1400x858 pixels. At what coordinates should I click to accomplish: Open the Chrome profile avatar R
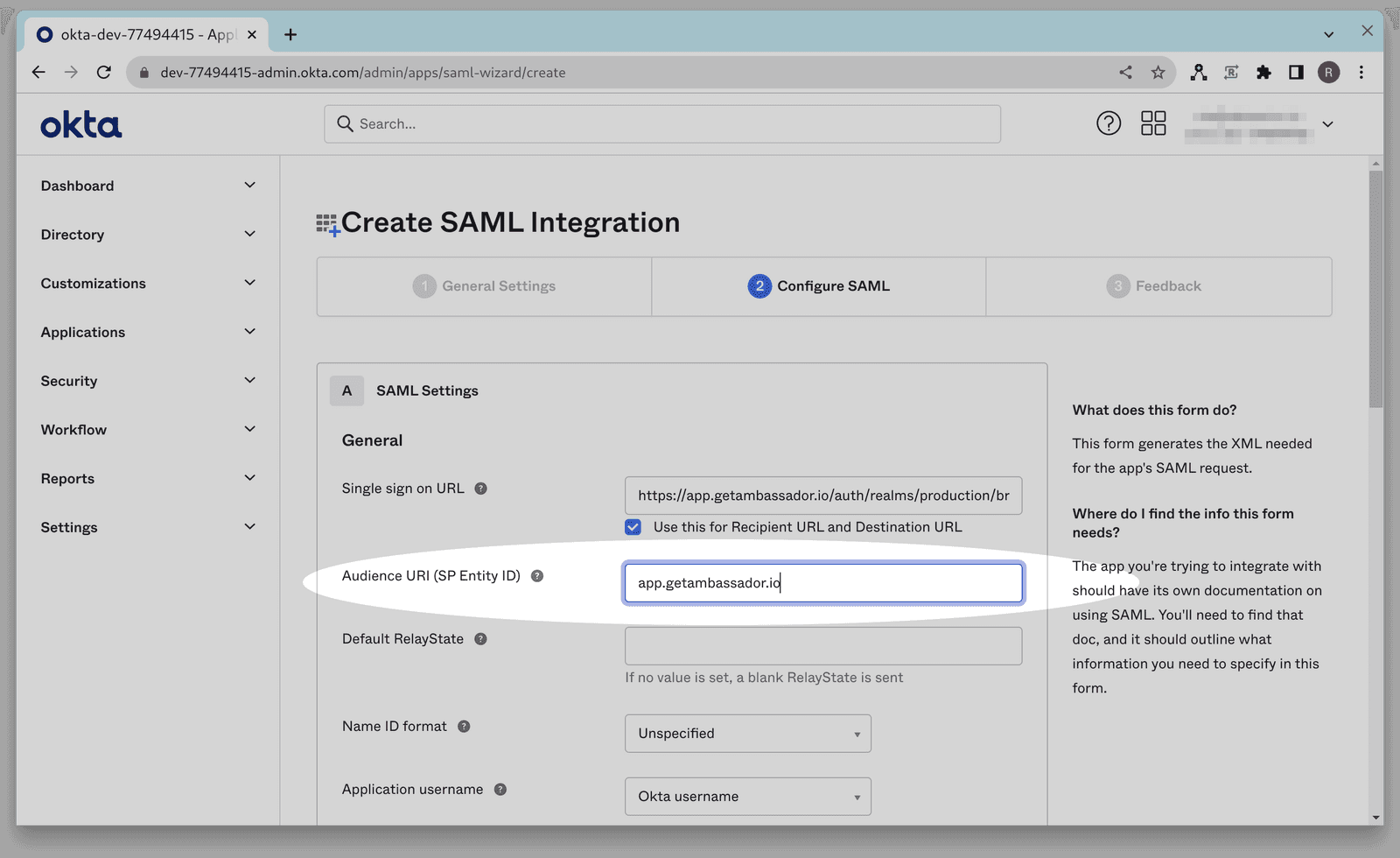[1328, 73]
